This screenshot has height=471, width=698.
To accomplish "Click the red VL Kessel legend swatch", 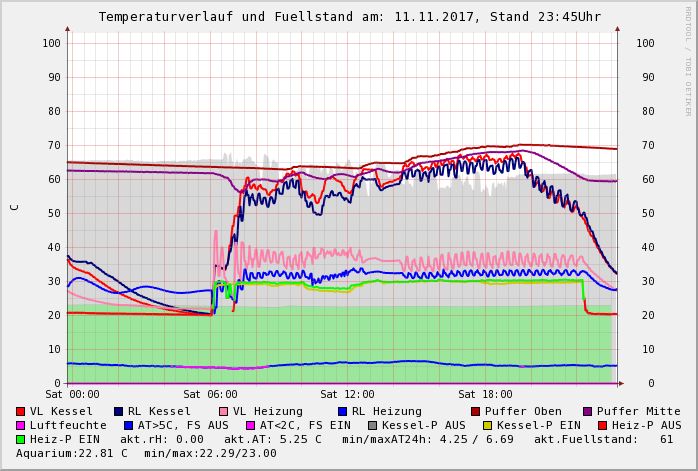I will 21,411.
